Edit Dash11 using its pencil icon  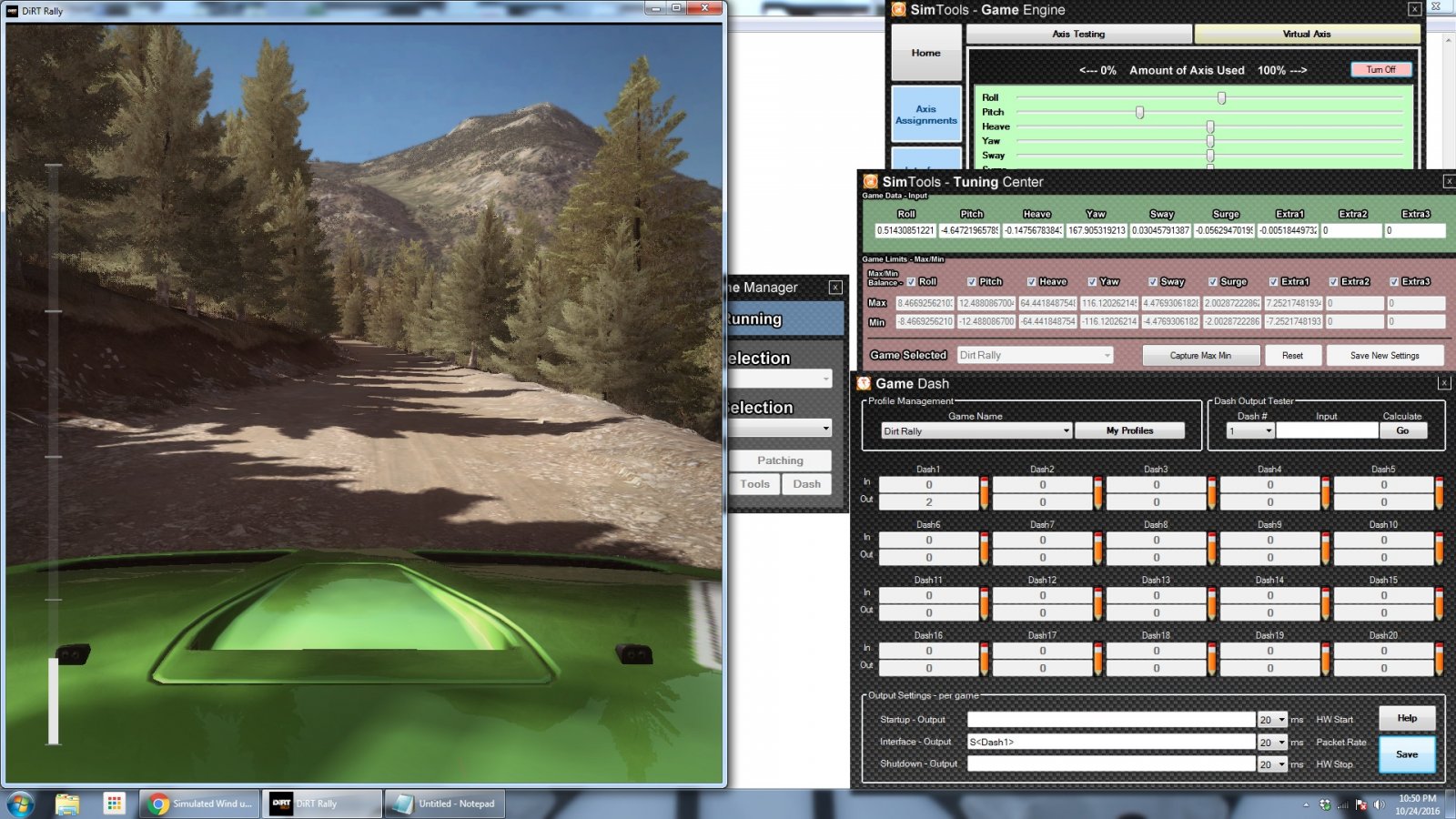(x=985, y=603)
